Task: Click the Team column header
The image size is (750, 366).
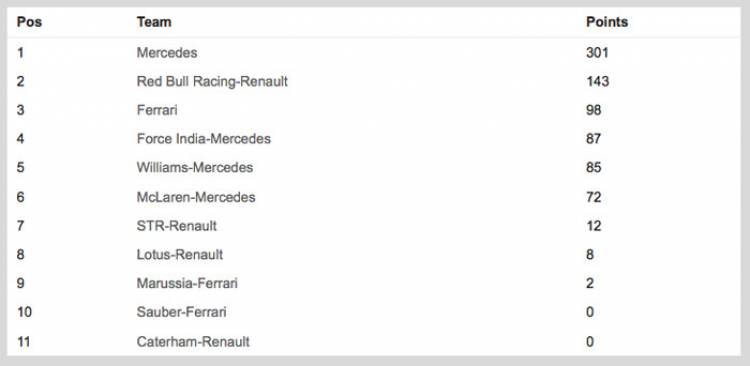Action: (154, 22)
